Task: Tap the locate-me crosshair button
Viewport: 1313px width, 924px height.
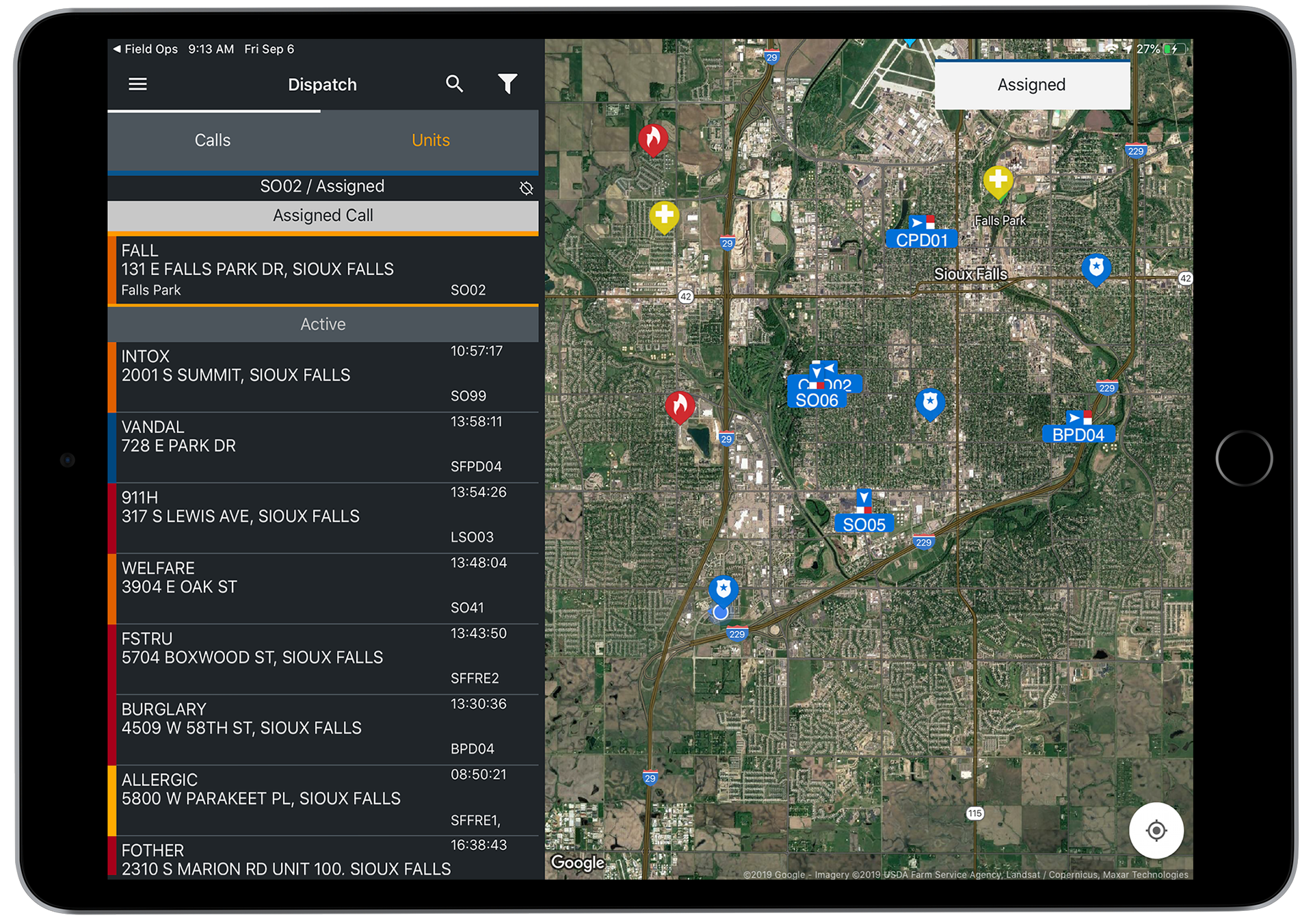Action: click(x=1156, y=830)
